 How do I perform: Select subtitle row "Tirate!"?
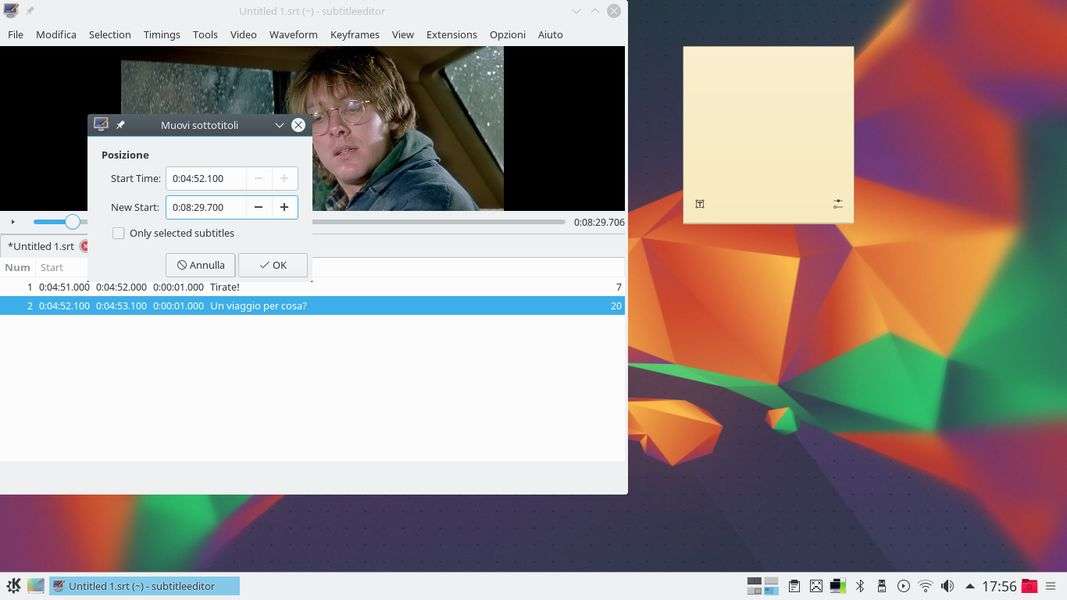(312, 287)
